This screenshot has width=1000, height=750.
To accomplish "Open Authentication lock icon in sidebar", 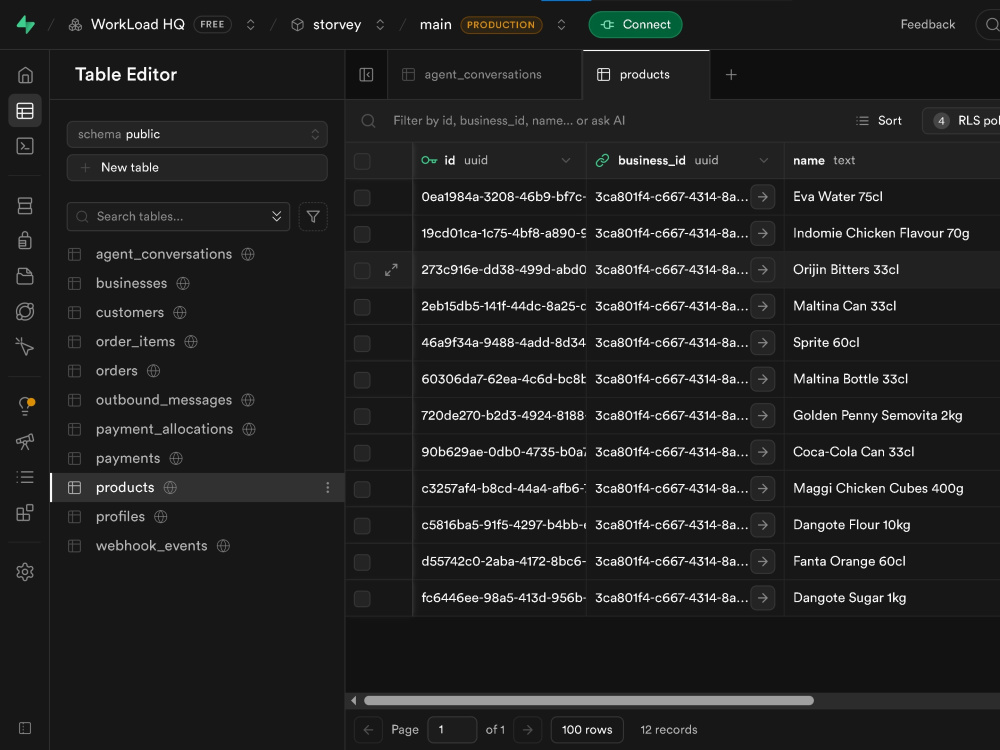I will tap(25, 240).
